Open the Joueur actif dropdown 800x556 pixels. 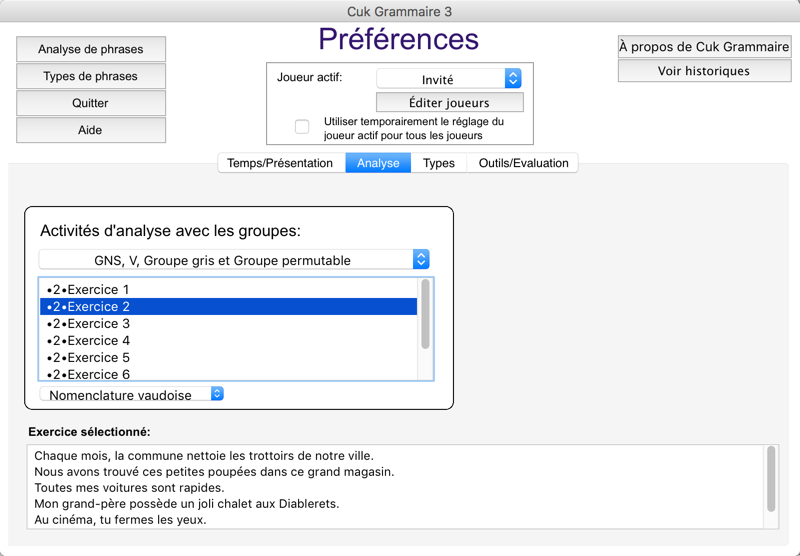448,79
